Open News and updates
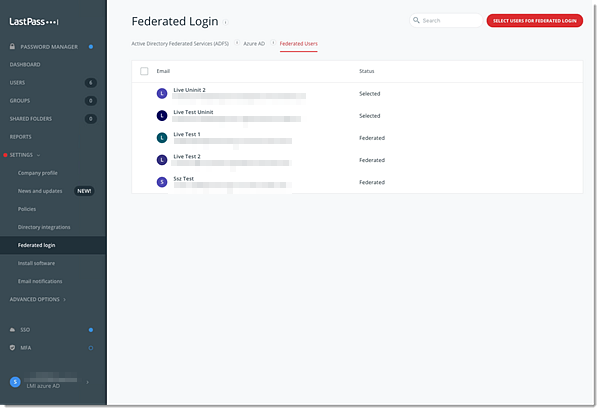This screenshot has height=411, width=600. pyautogui.click(x=40, y=191)
